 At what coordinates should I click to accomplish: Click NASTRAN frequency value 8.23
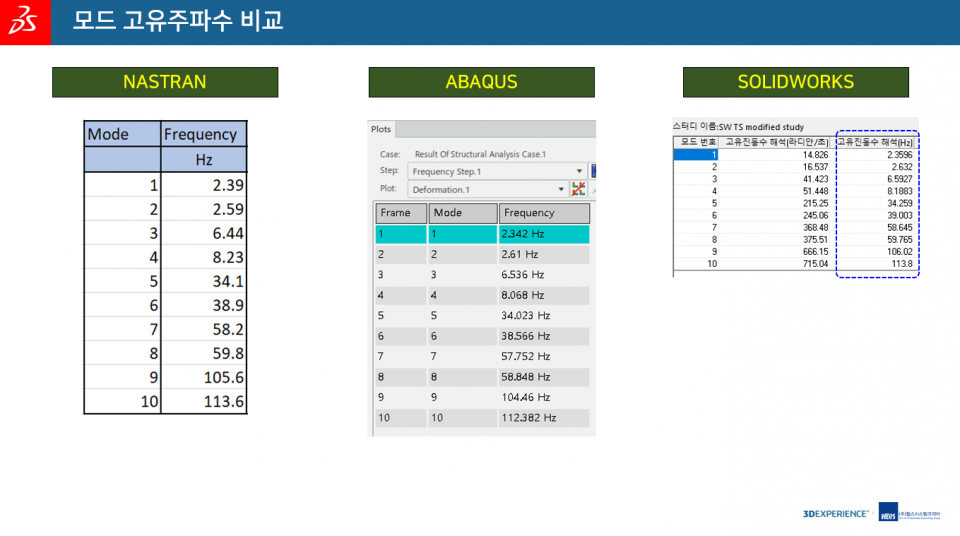pyautogui.click(x=228, y=257)
